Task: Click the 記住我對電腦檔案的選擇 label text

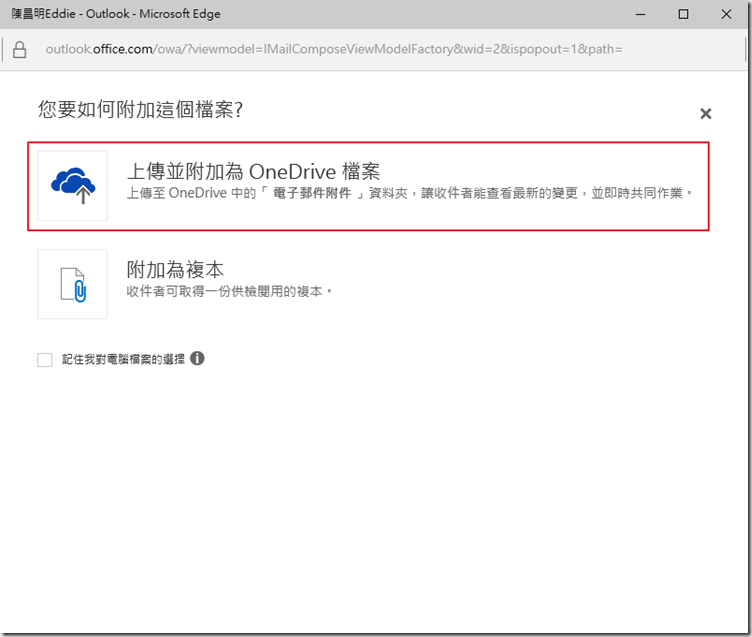Action: coord(123,359)
